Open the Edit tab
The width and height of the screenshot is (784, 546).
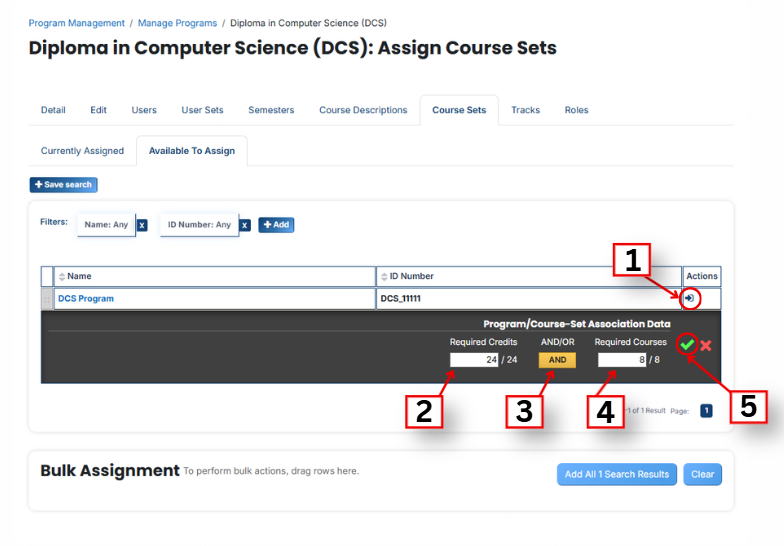coord(98,110)
